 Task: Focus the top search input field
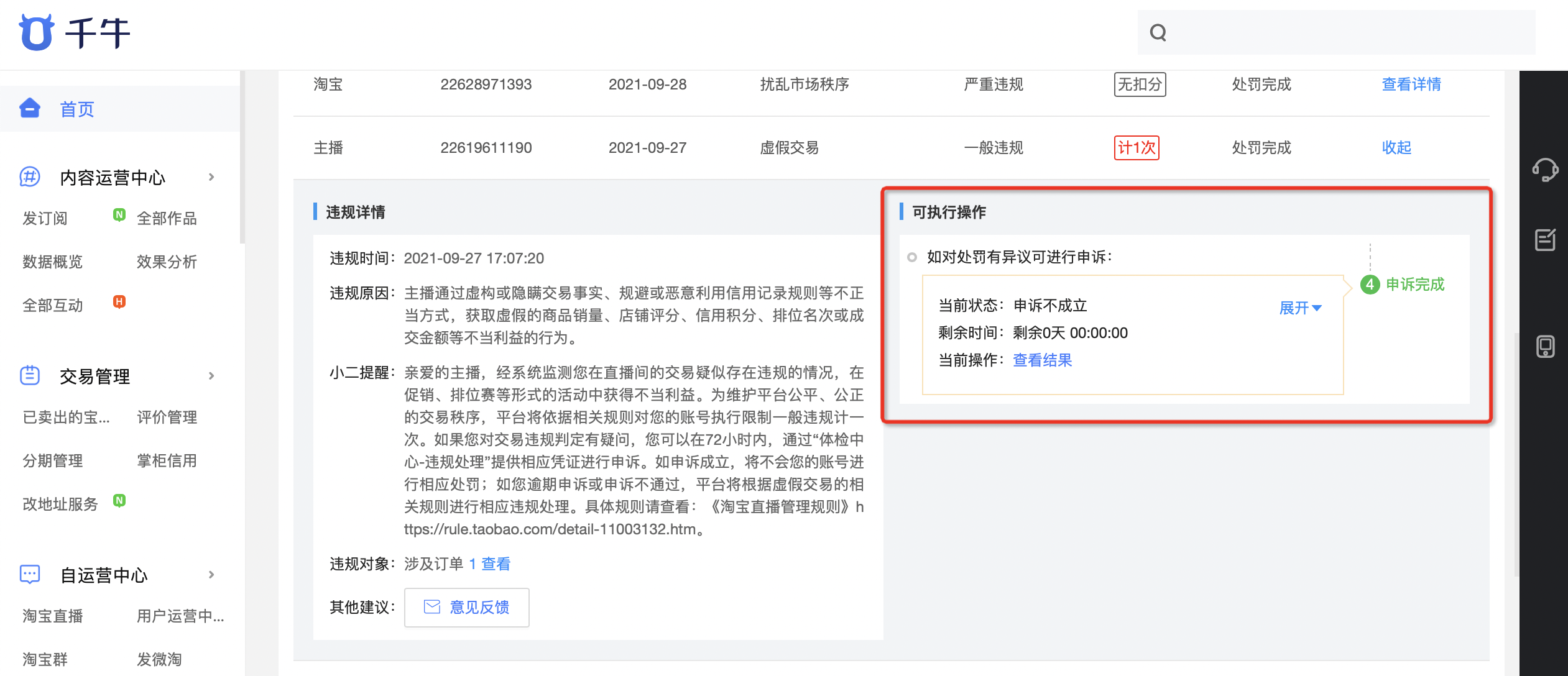coord(1337,32)
